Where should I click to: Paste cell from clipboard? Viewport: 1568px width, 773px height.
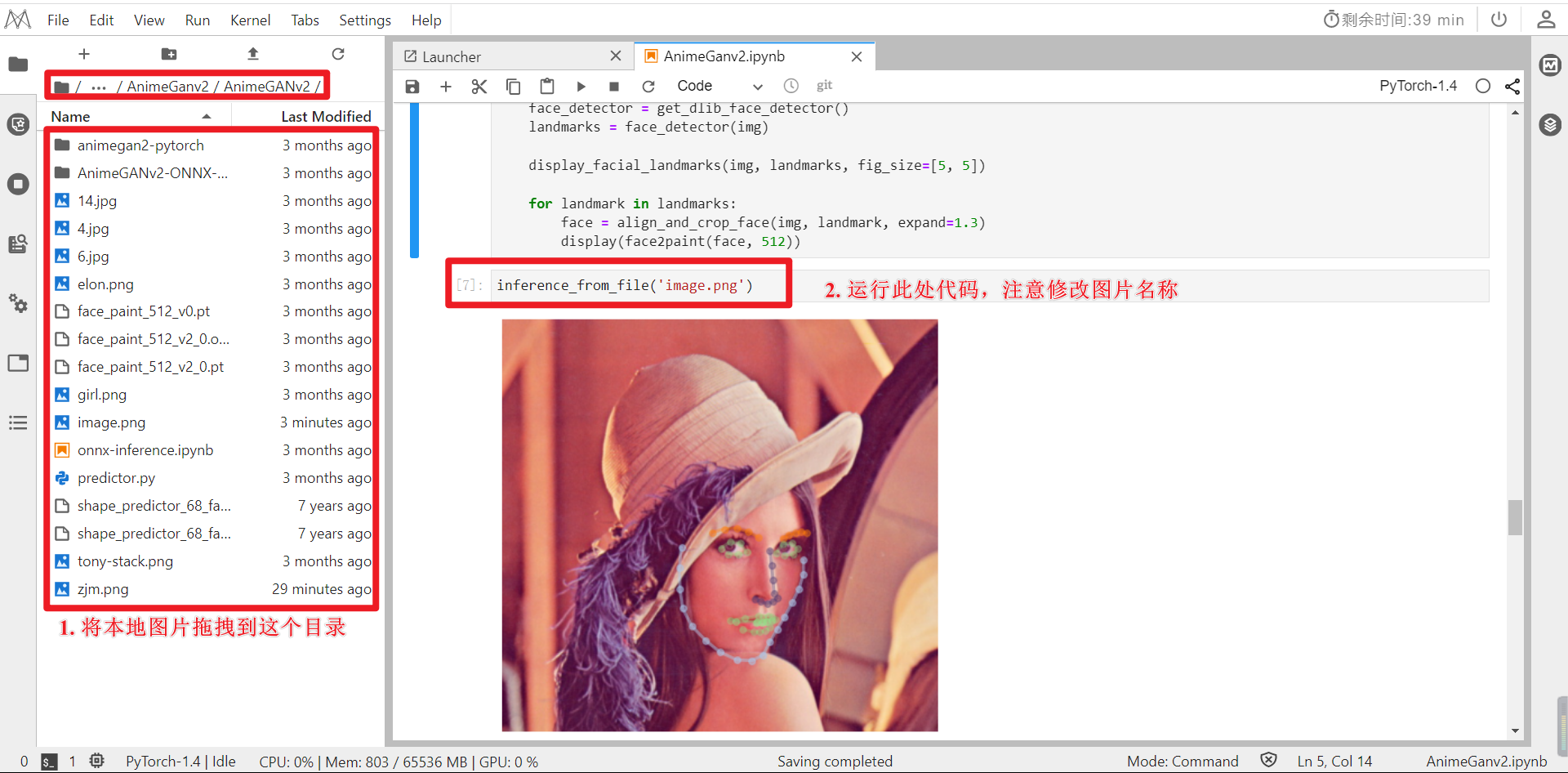point(547,86)
